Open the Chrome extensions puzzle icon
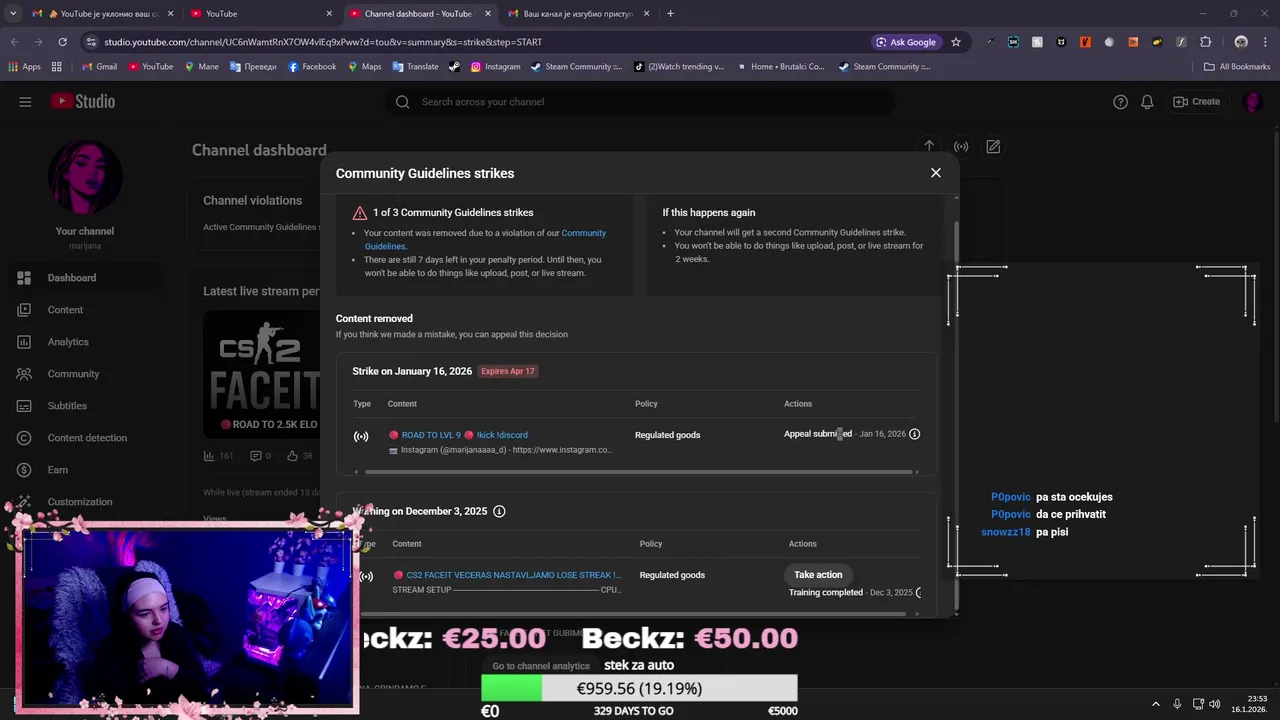1280x720 pixels. [1205, 42]
